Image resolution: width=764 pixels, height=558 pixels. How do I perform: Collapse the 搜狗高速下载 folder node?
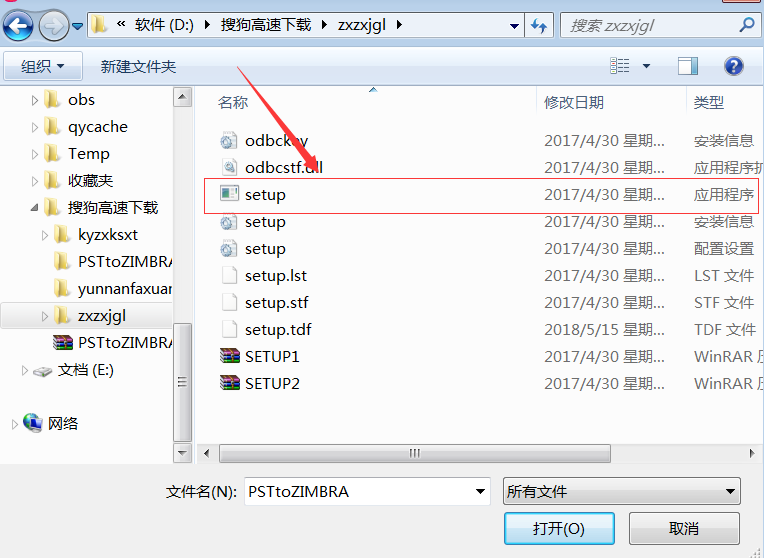(x=34, y=208)
